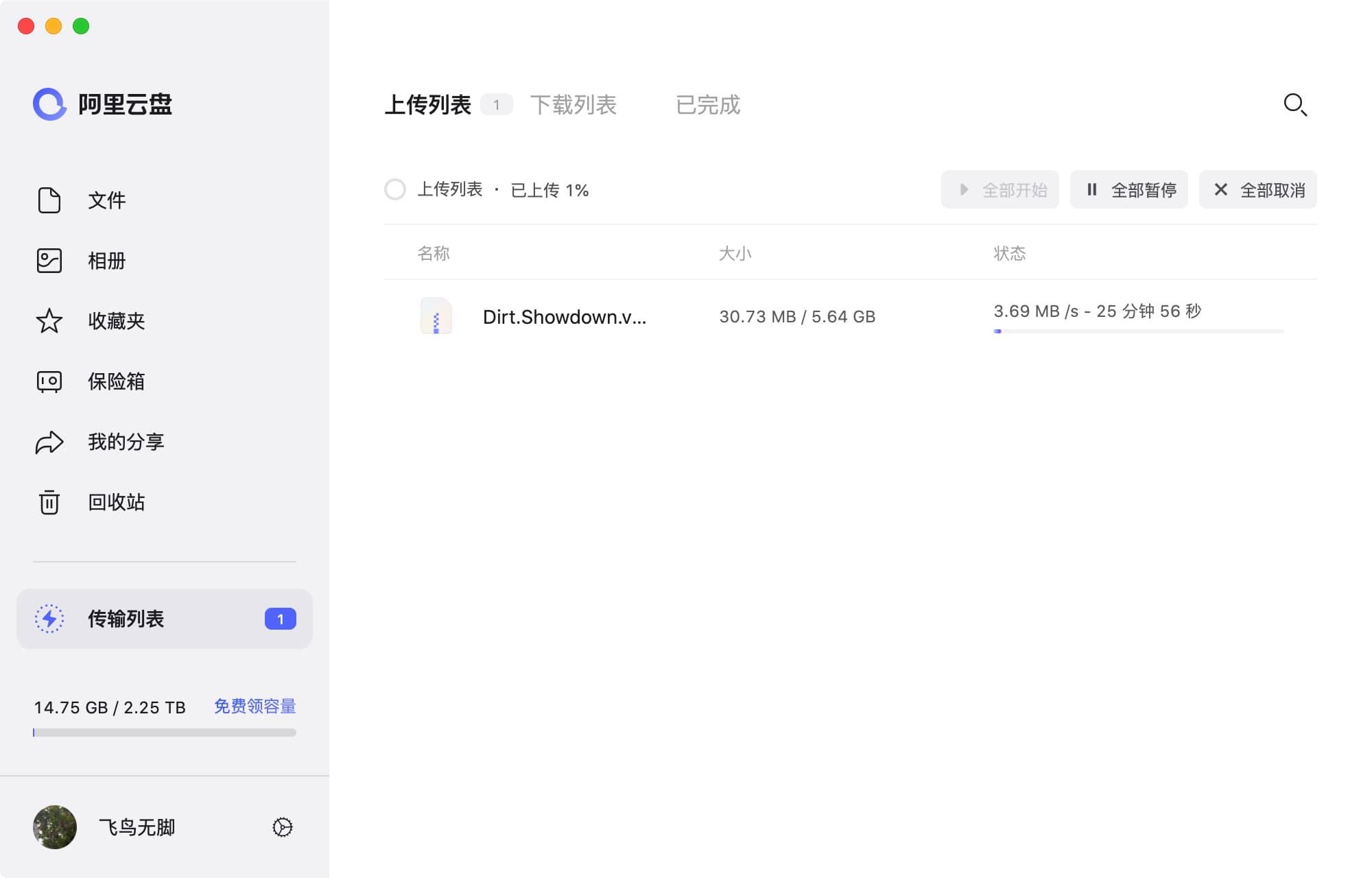Viewport: 1372px width, 878px height.
Task: Click the storage text 14.75 GB / 2.25 TB
Action: [x=110, y=707]
